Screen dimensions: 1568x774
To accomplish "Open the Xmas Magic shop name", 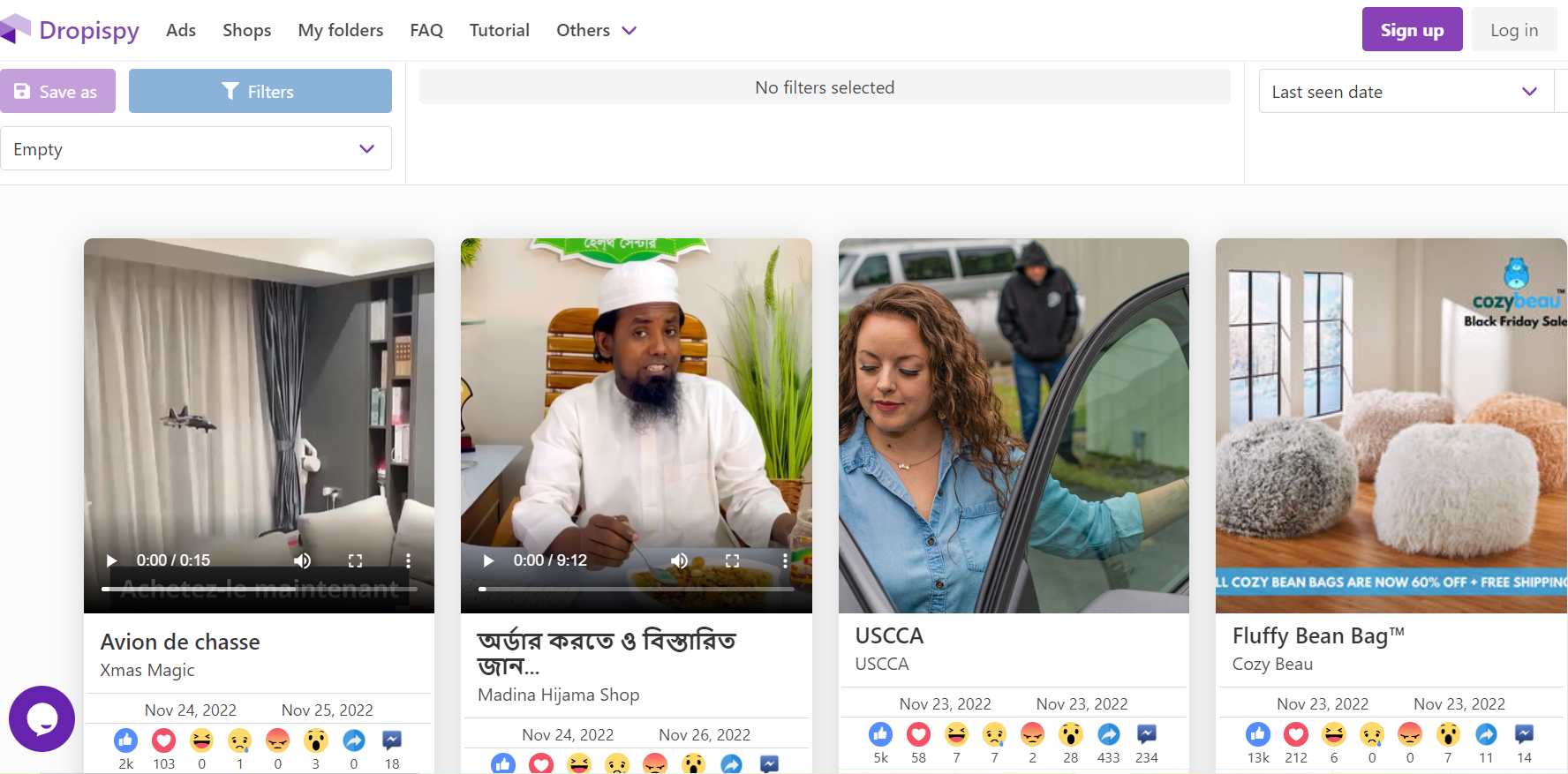I will (x=147, y=670).
